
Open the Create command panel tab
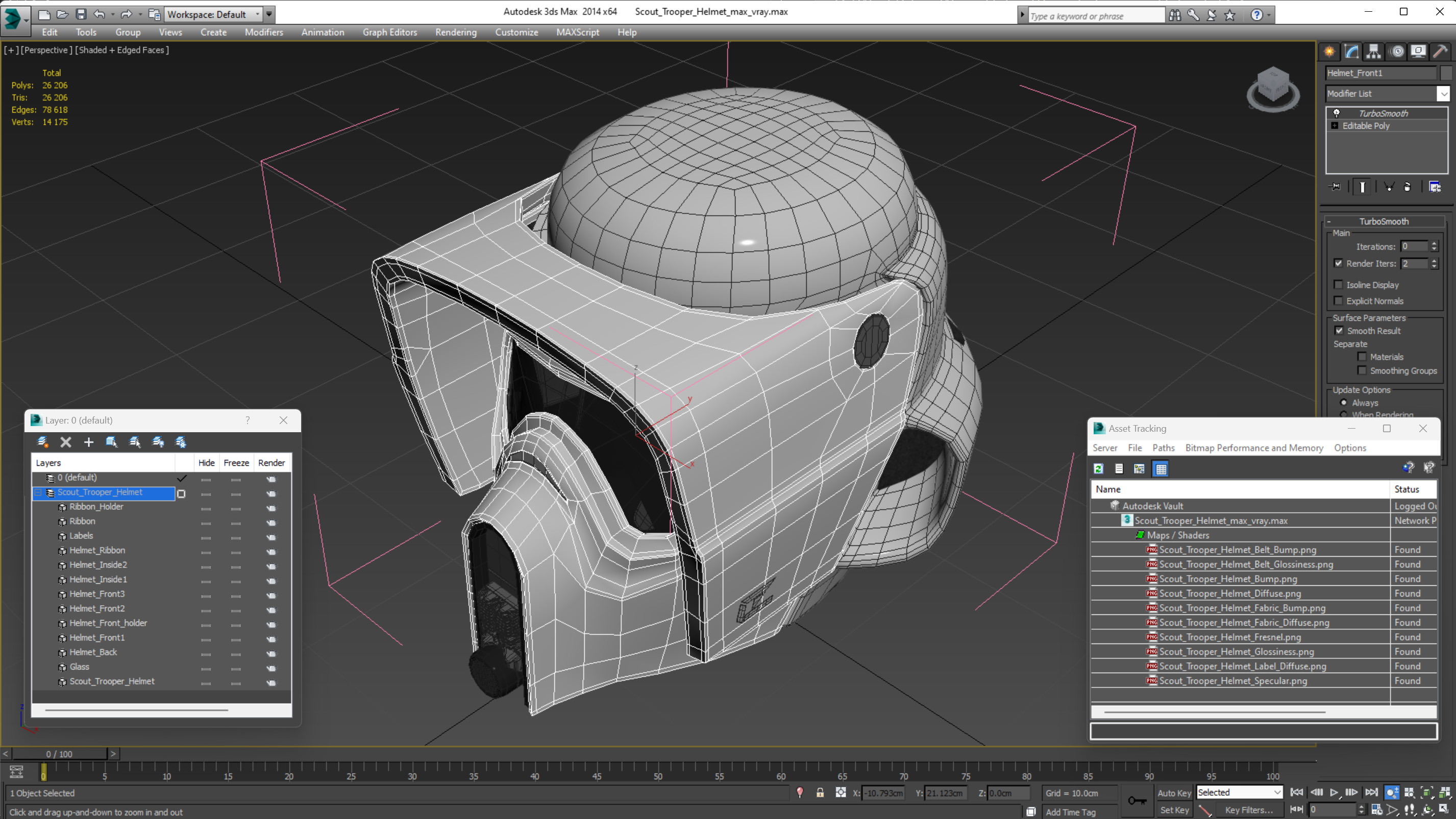click(1329, 52)
